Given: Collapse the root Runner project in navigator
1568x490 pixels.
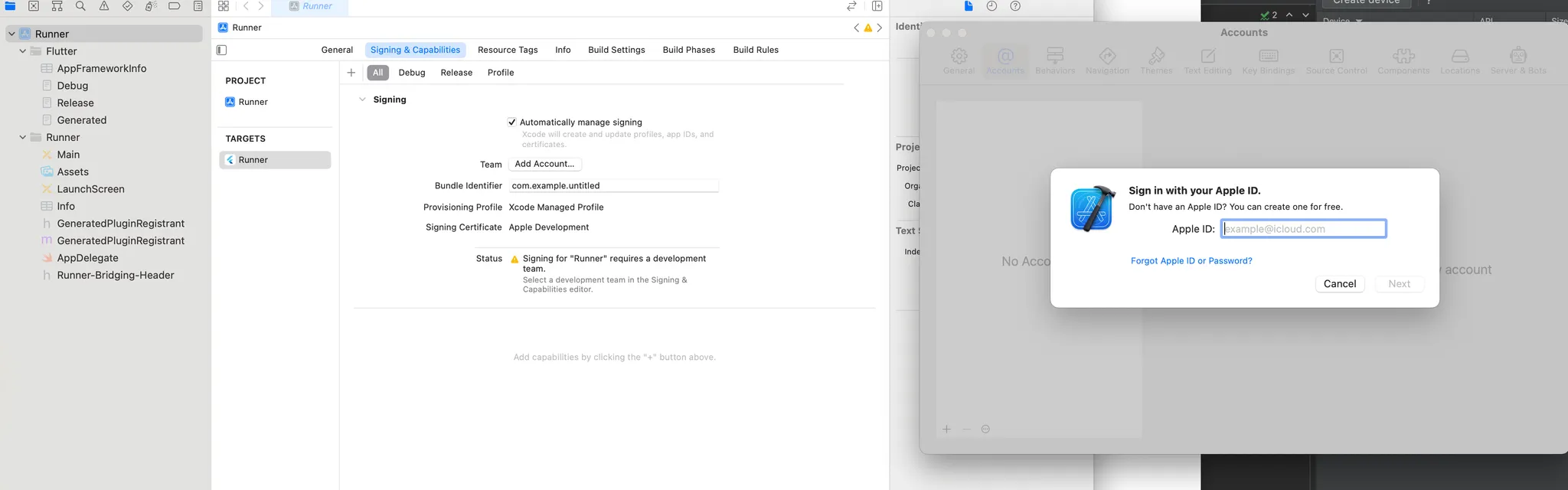Looking at the screenshot, I should (x=11, y=34).
